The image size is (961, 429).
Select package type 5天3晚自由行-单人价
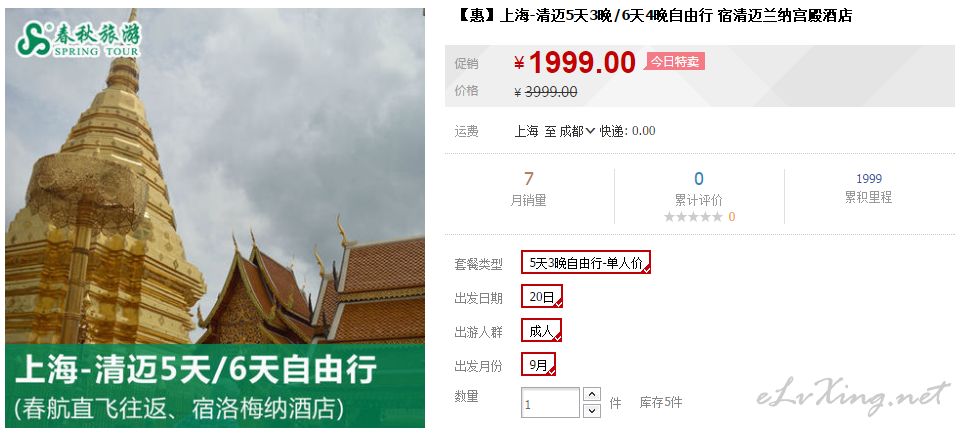(586, 263)
